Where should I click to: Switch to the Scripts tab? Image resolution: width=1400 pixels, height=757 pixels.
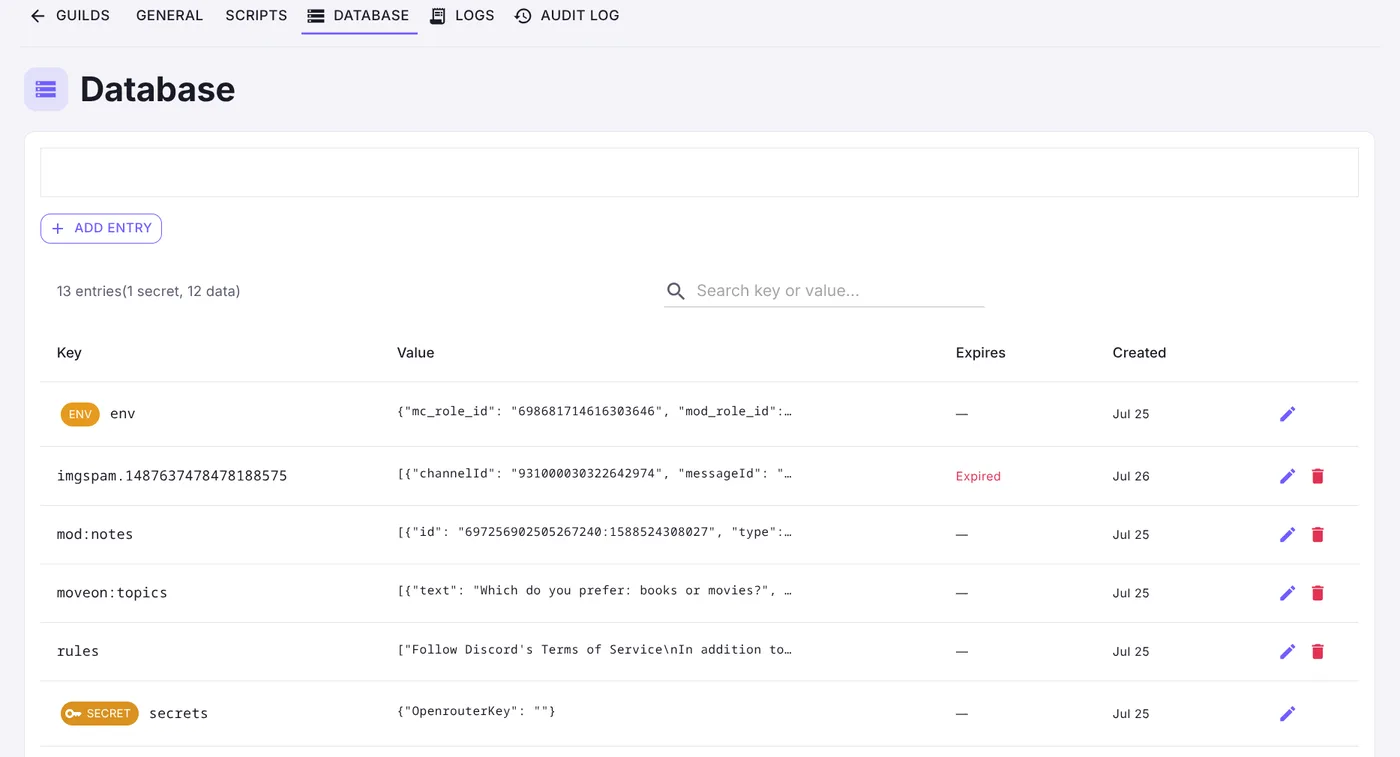(x=256, y=16)
